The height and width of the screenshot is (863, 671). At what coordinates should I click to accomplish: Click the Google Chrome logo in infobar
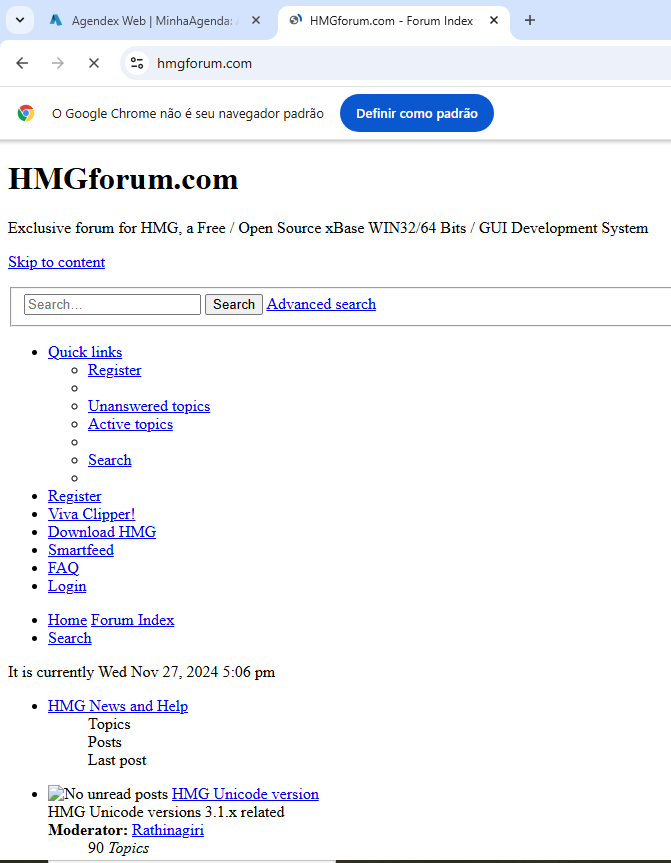pyautogui.click(x=26, y=113)
